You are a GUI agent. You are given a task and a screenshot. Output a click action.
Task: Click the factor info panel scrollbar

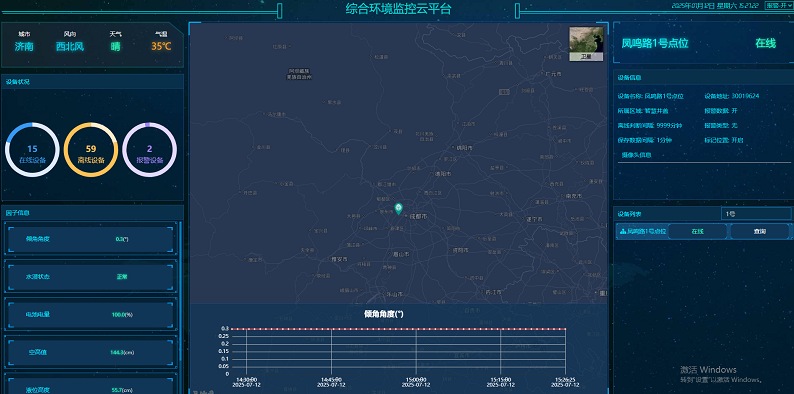pos(181,291)
